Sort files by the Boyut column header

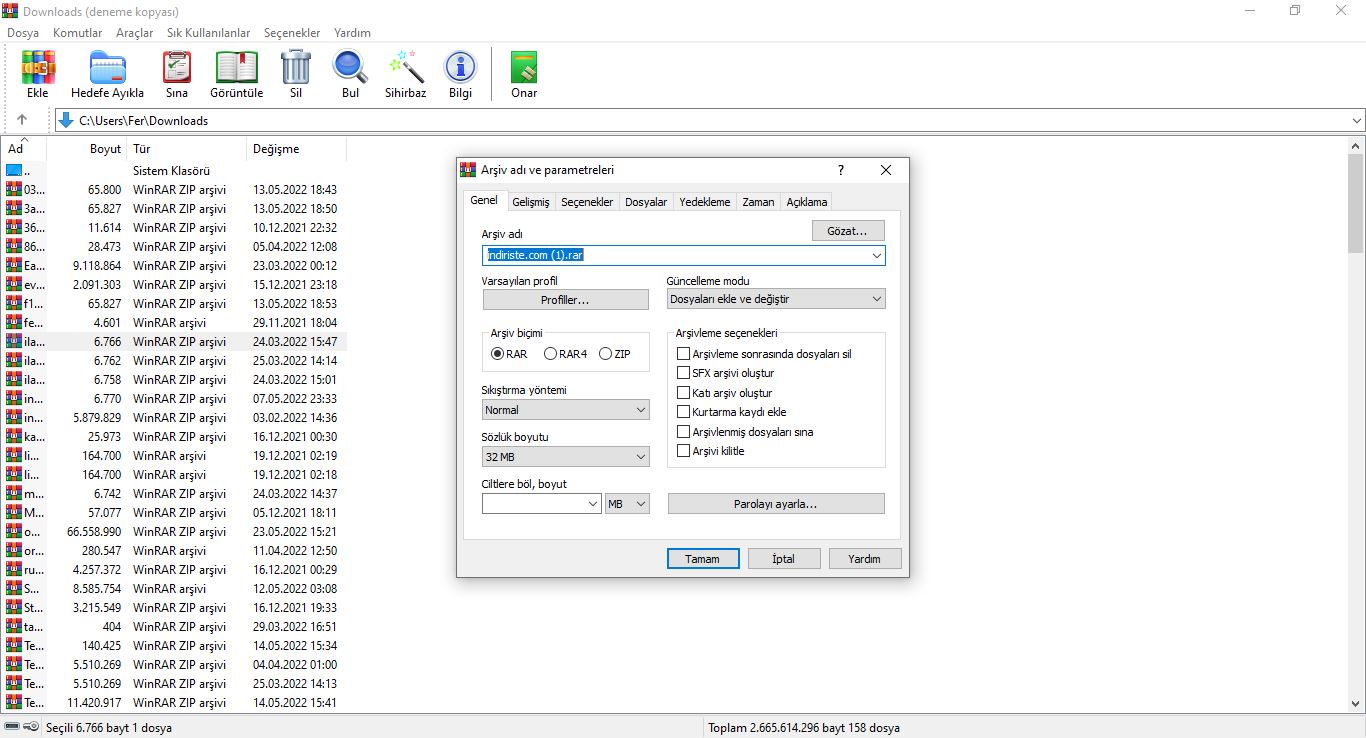tap(86, 149)
